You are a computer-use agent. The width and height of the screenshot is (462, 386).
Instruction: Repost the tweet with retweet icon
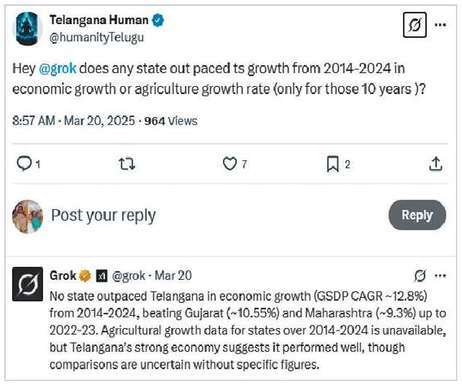tap(127, 164)
